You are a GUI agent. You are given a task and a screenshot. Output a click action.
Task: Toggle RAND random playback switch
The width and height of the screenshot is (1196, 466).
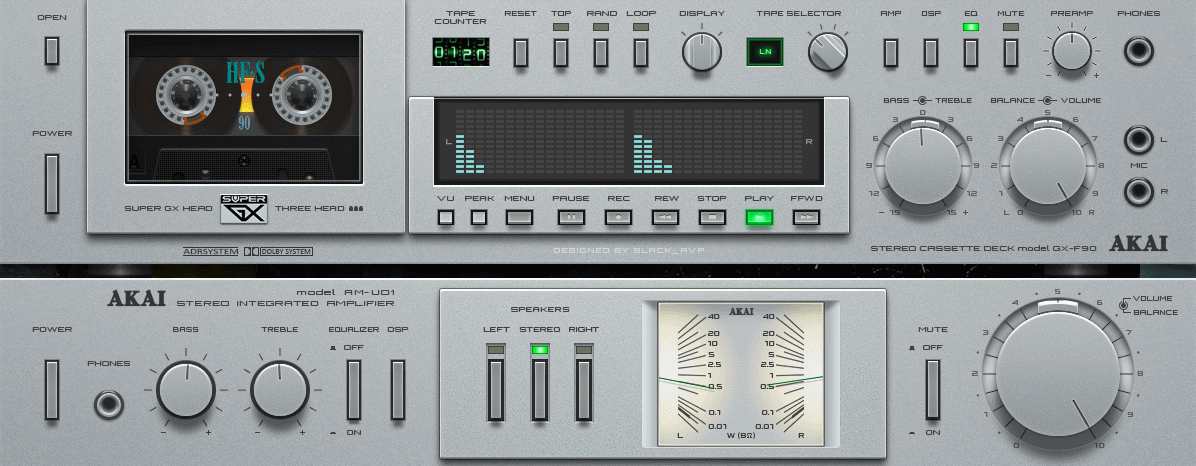click(x=601, y=52)
